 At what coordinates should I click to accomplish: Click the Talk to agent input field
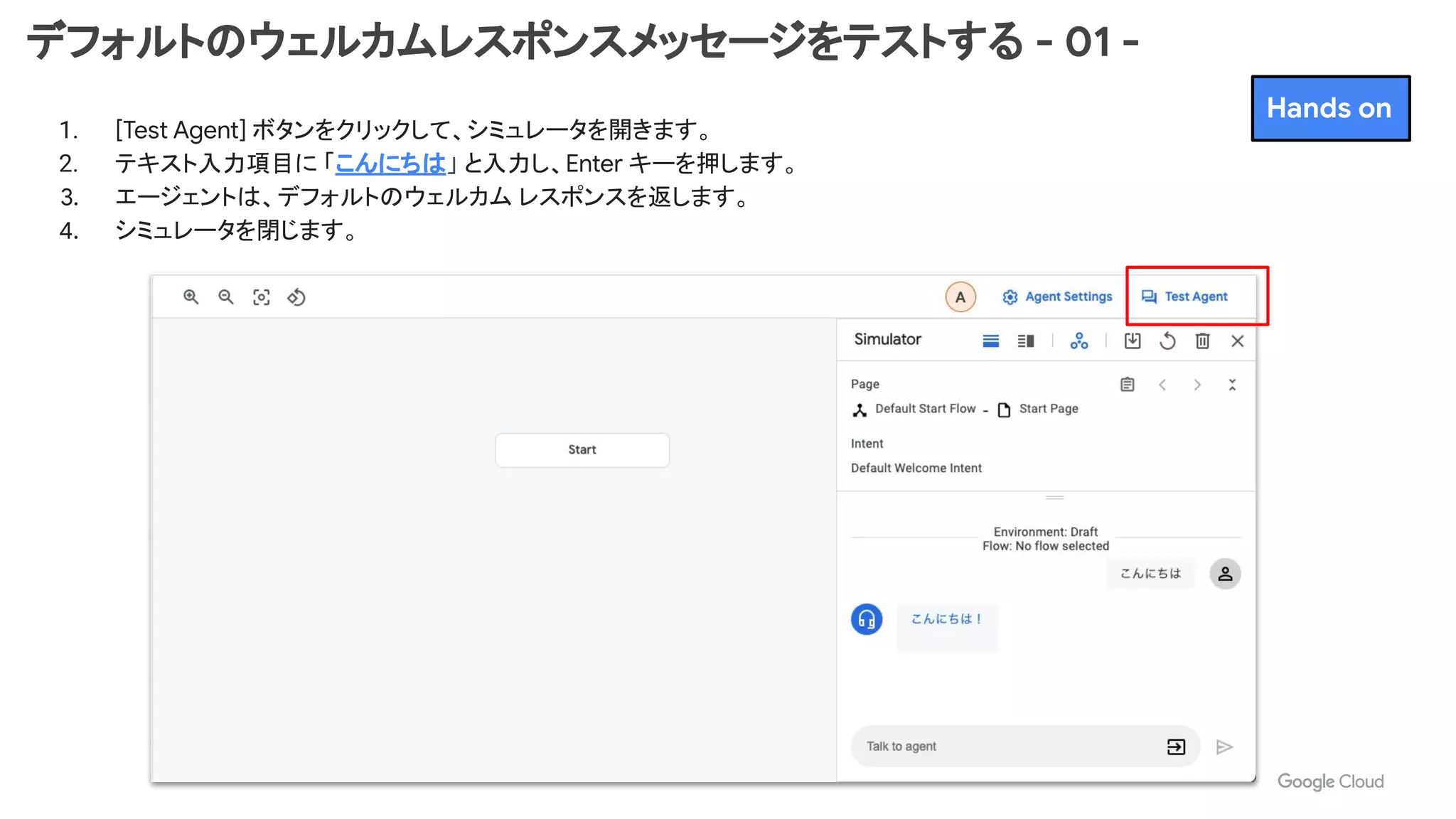pos(1025,746)
